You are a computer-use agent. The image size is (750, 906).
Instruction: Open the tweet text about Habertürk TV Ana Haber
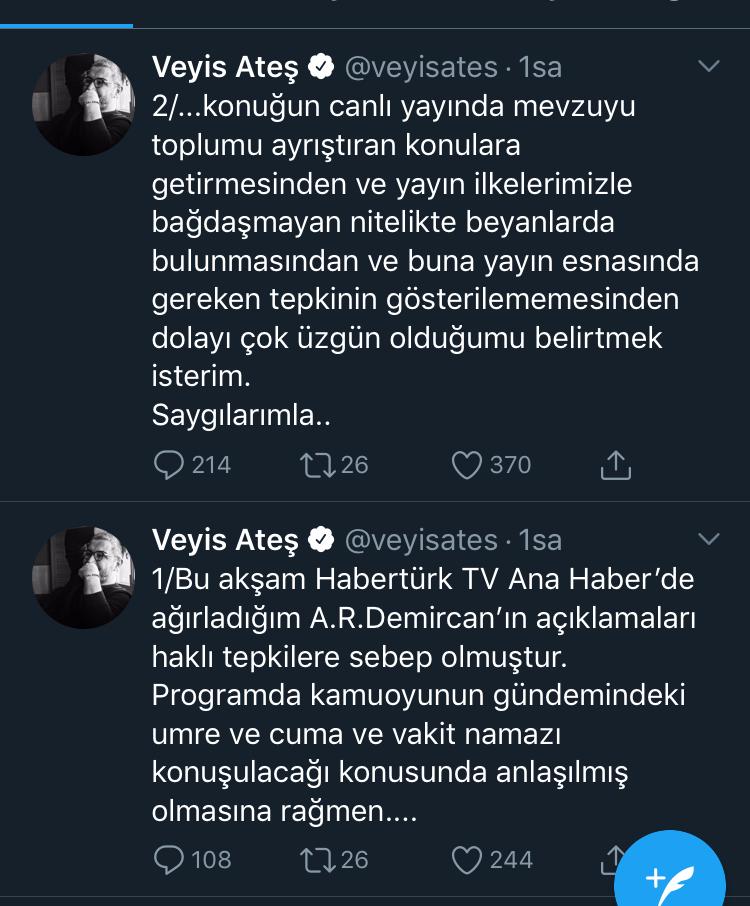[420, 696]
